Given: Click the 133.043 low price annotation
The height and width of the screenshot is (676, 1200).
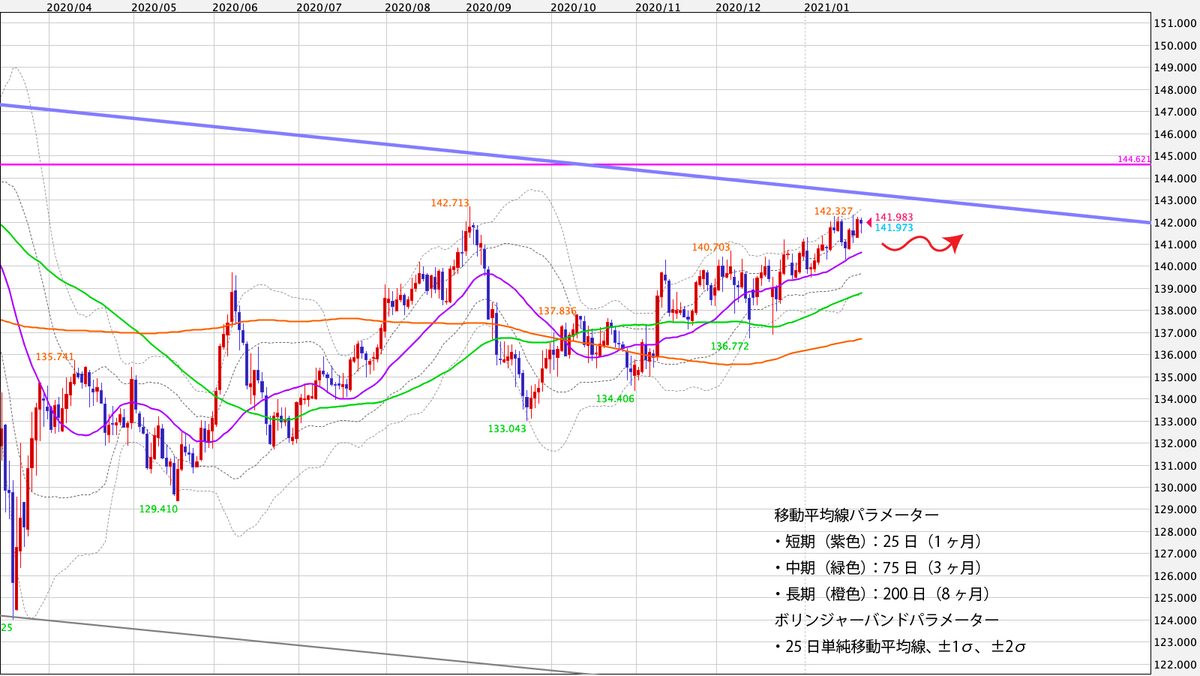Looking at the screenshot, I should point(507,428).
